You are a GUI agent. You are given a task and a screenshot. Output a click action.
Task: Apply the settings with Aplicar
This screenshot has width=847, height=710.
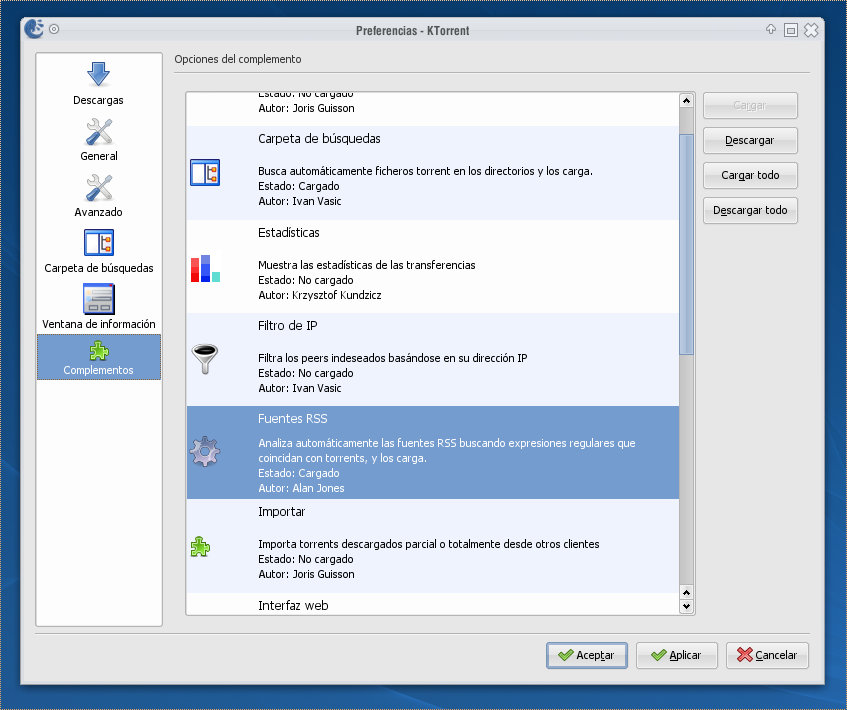pyautogui.click(x=676, y=655)
